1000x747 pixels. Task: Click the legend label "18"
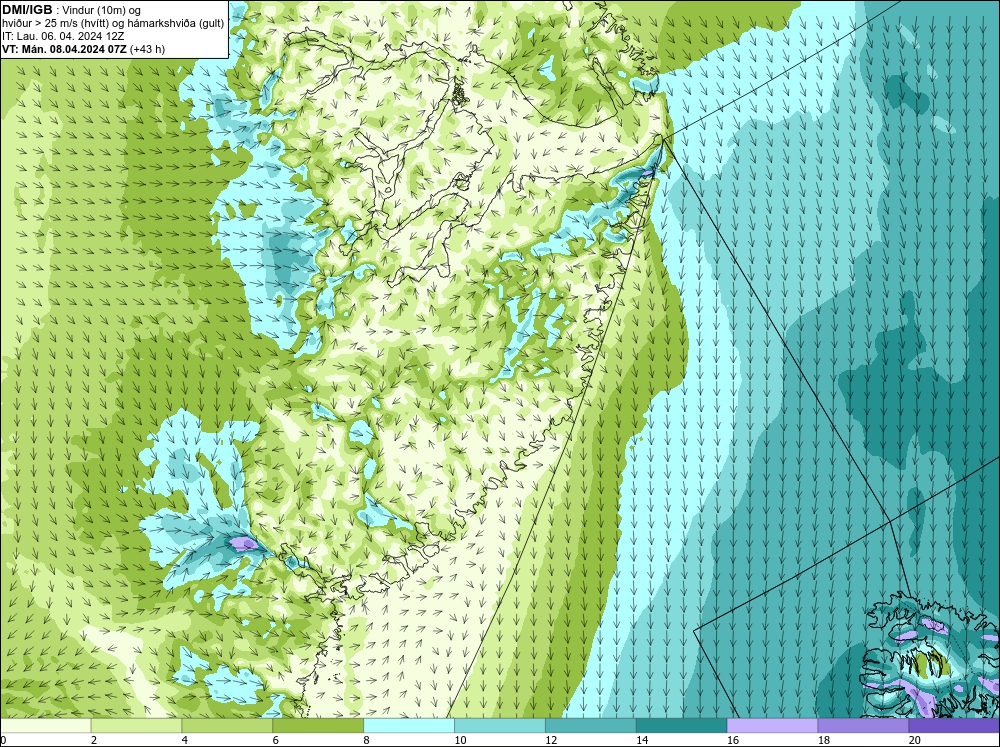(x=823, y=740)
